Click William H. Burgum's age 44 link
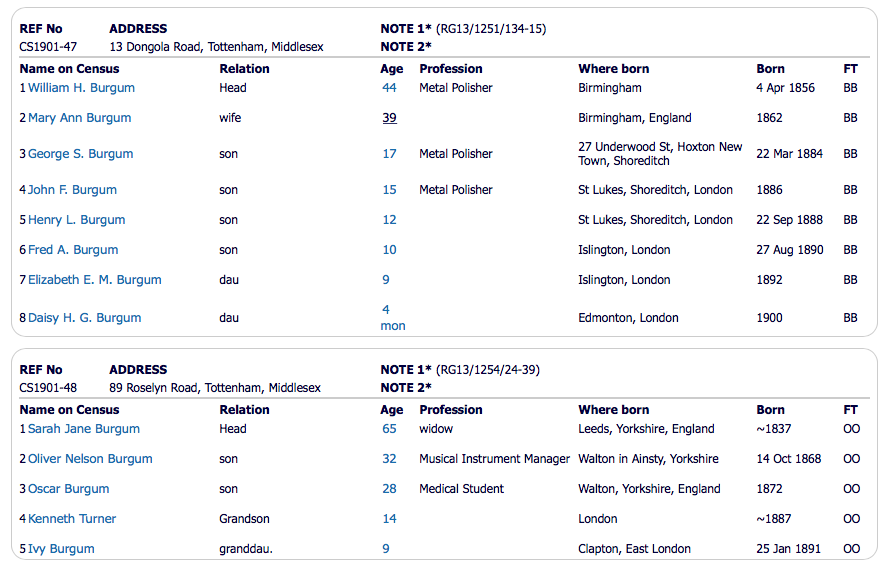This screenshot has width=895, height=570. 389,88
